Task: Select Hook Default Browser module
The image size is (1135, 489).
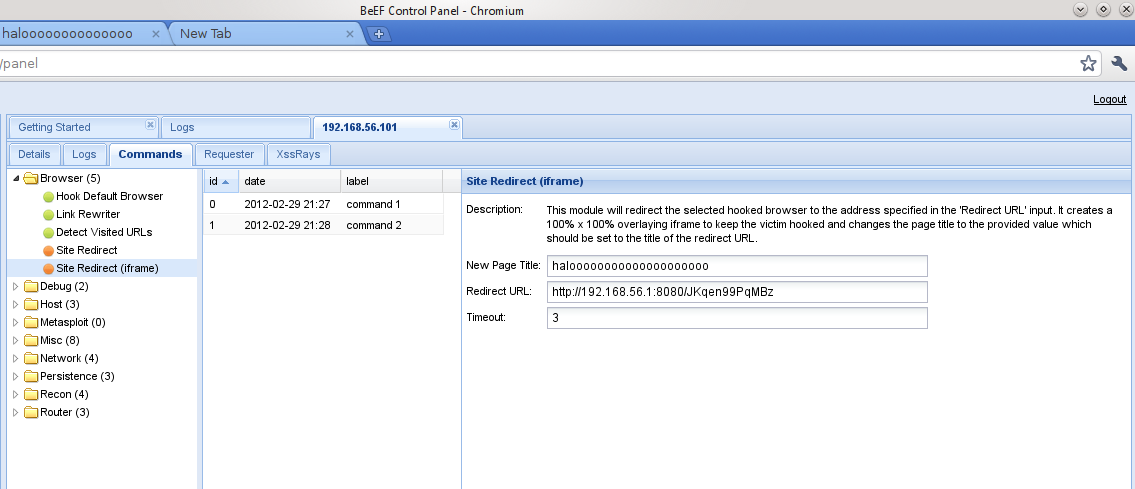Action: pos(109,197)
